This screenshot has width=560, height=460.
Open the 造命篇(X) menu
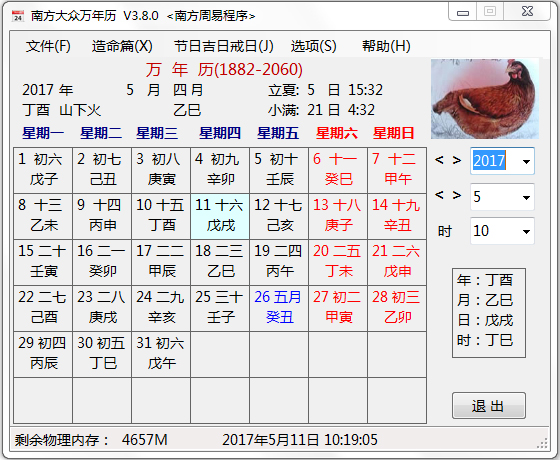122,46
